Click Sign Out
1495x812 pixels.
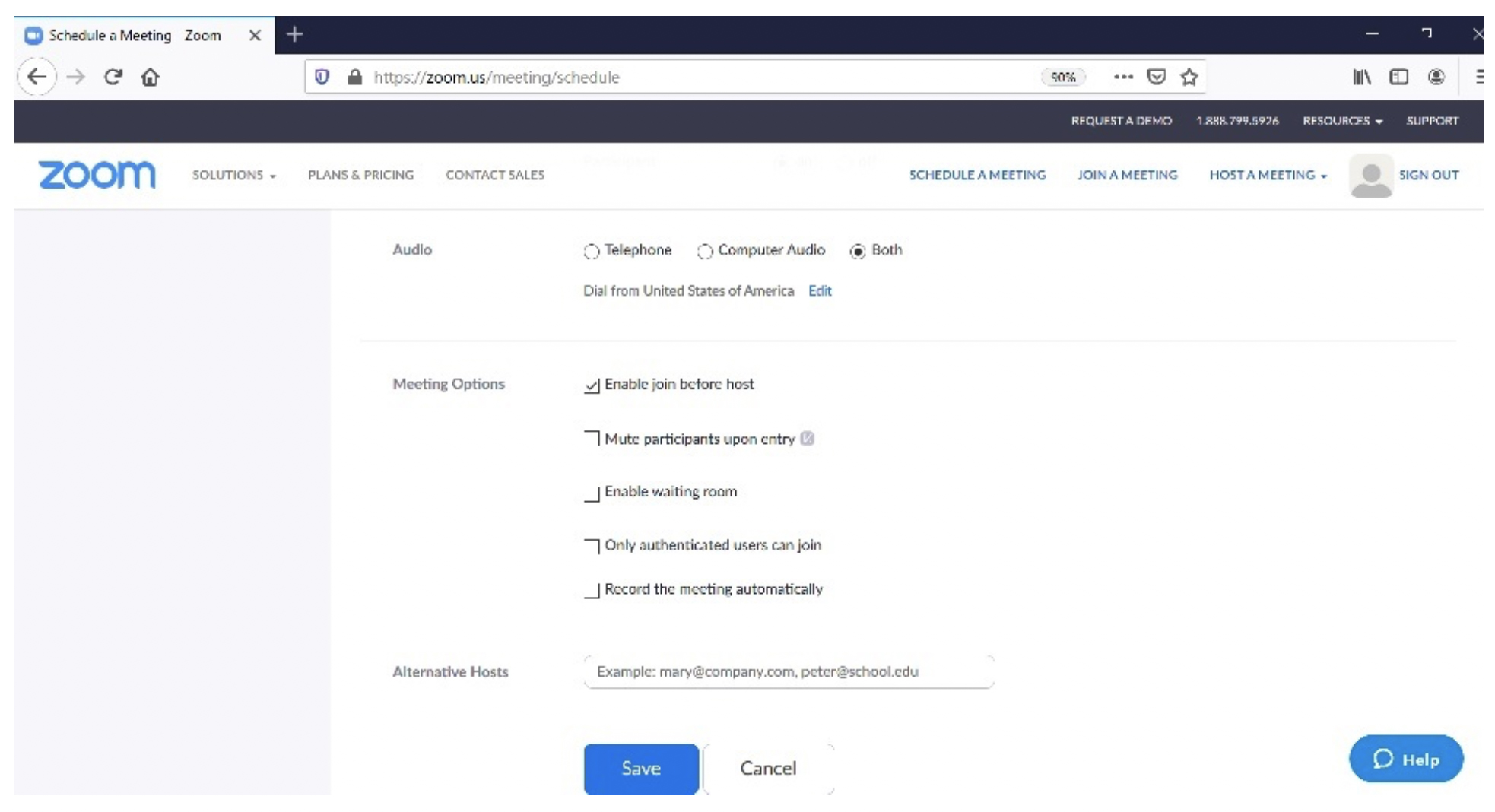(x=1429, y=175)
